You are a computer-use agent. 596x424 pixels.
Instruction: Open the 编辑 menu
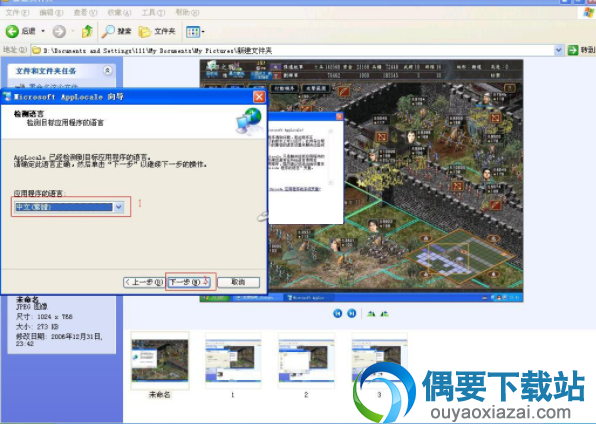click(x=51, y=13)
